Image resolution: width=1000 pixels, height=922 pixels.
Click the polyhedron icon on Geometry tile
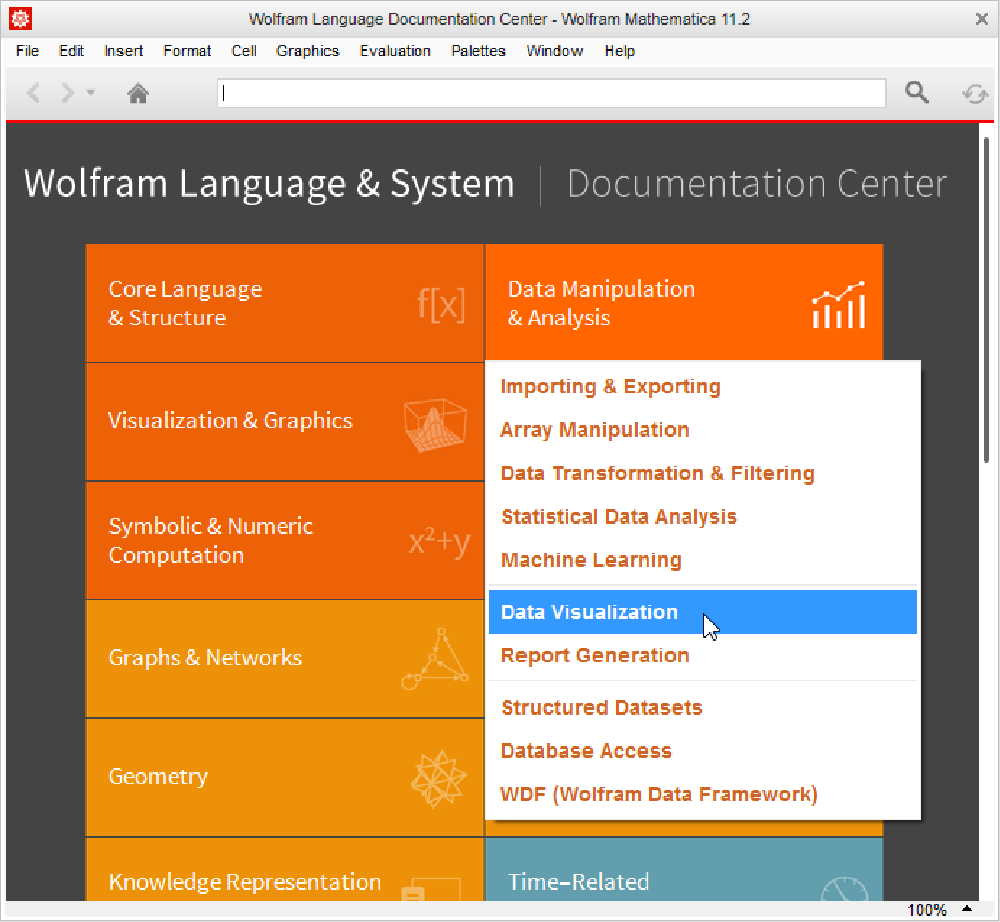coord(438,779)
